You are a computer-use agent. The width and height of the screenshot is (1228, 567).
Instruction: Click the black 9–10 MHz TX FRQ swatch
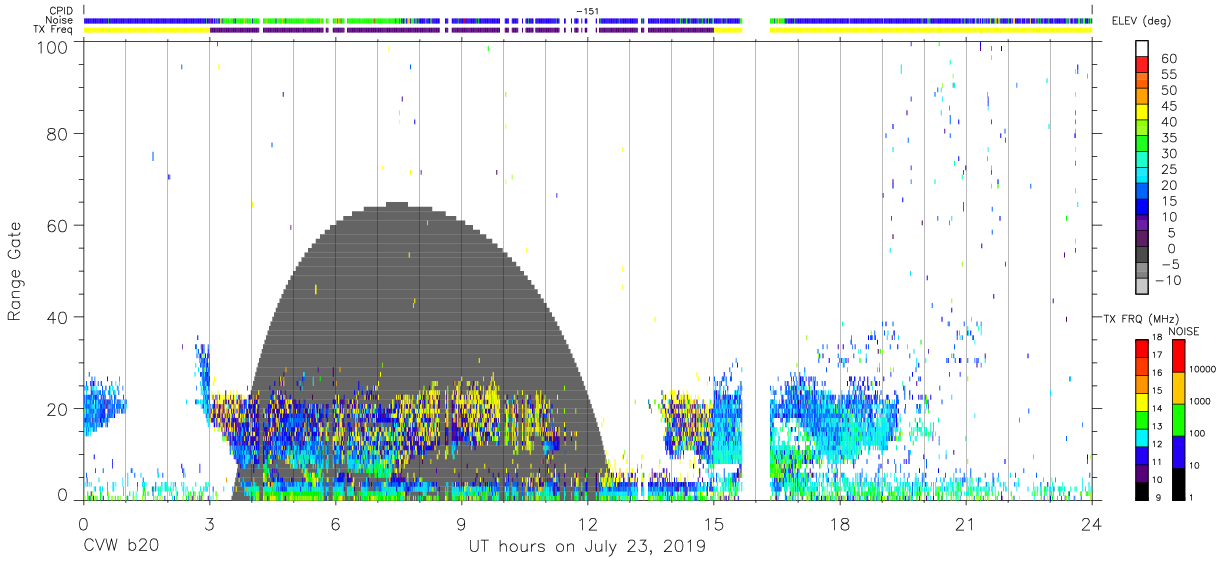1142,490
